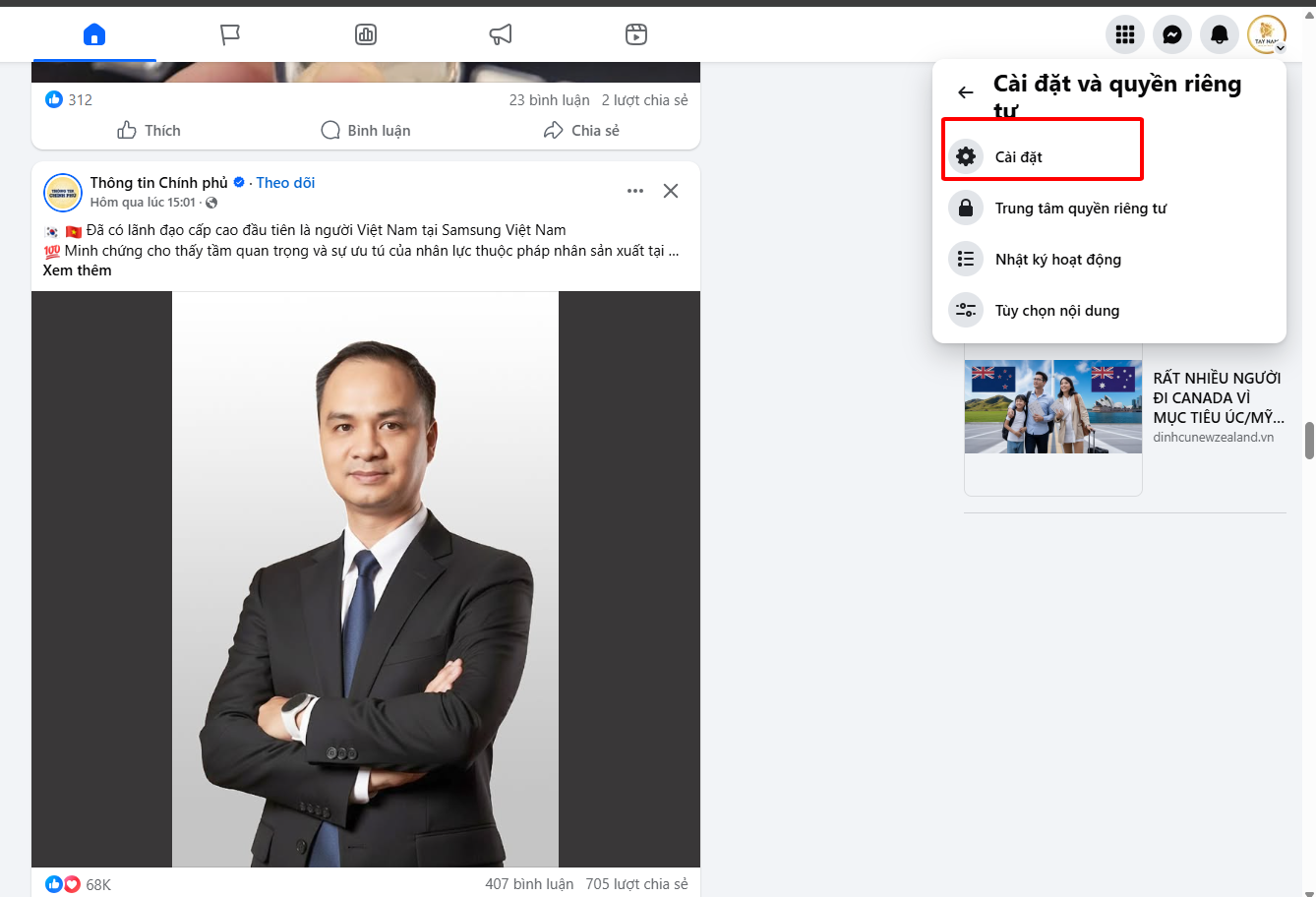The width and height of the screenshot is (1316, 897).
Task: Open the Ad Center megaphone icon
Action: 501,35
